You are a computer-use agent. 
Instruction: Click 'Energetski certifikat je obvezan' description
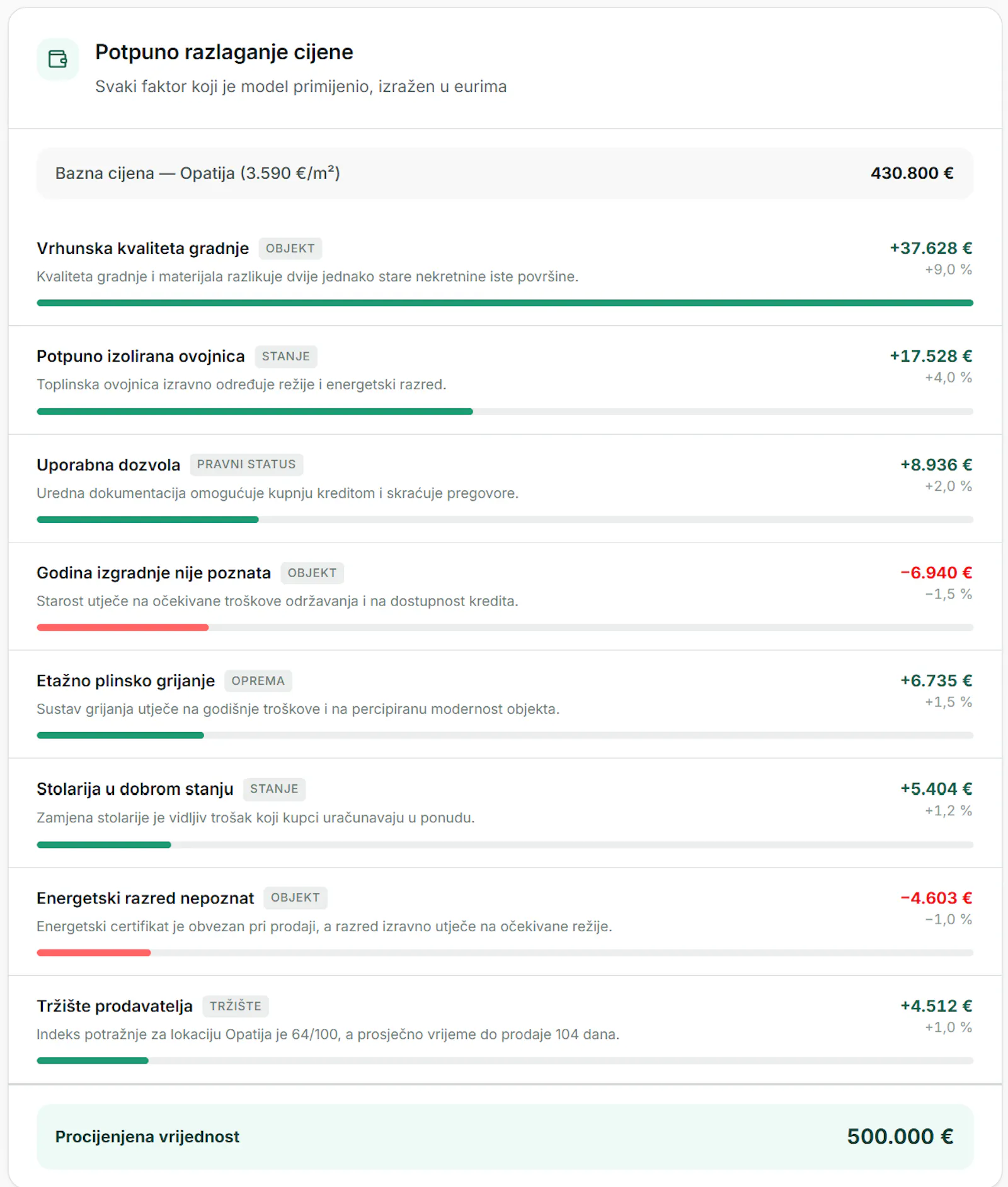pyautogui.click(x=324, y=927)
